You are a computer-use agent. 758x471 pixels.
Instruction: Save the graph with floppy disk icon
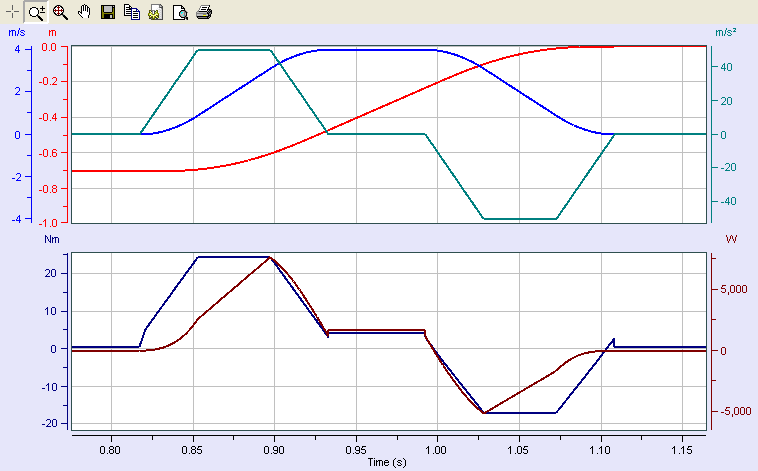click(108, 12)
